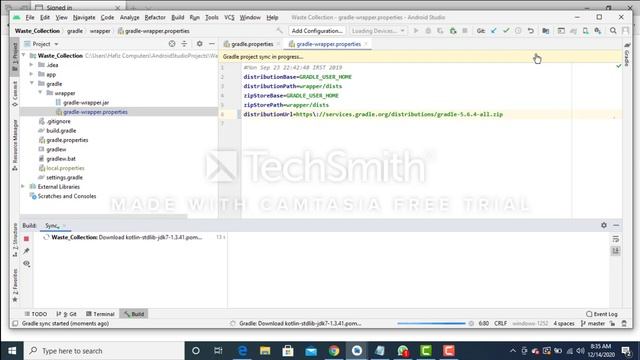Image resolution: width=640 pixels, height=360 pixels.
Task: Click the Git rollback arrow icon
Action: point(531,31)
